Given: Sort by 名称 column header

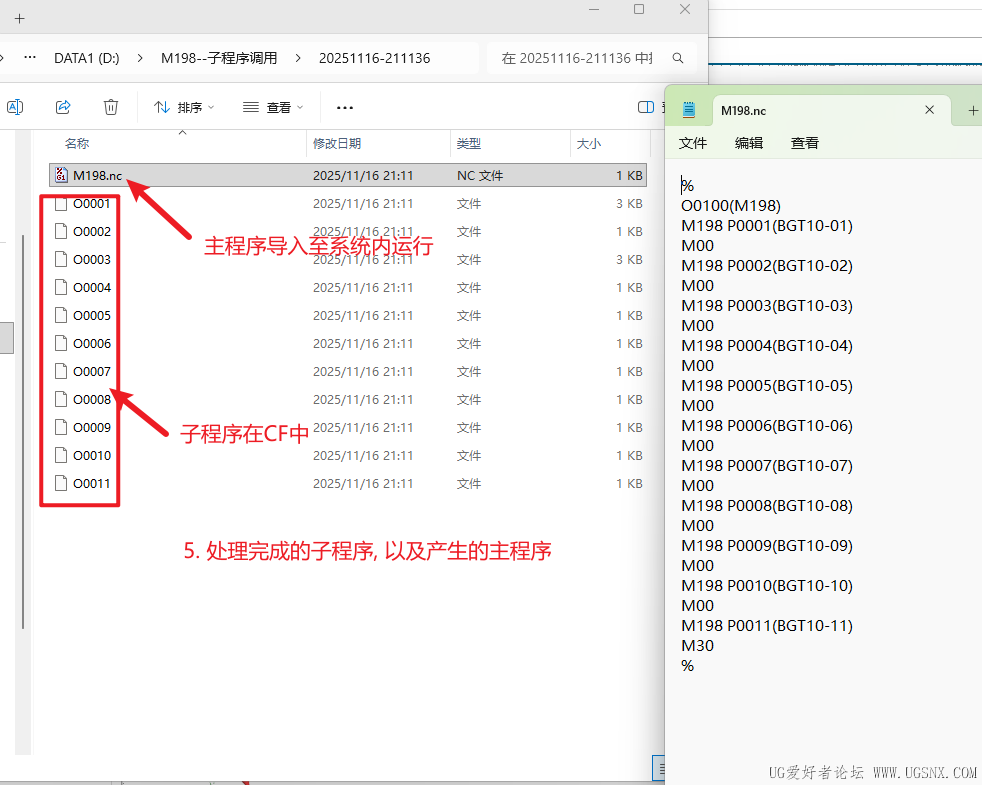Looking at the screenshot, I should point(76,143).
